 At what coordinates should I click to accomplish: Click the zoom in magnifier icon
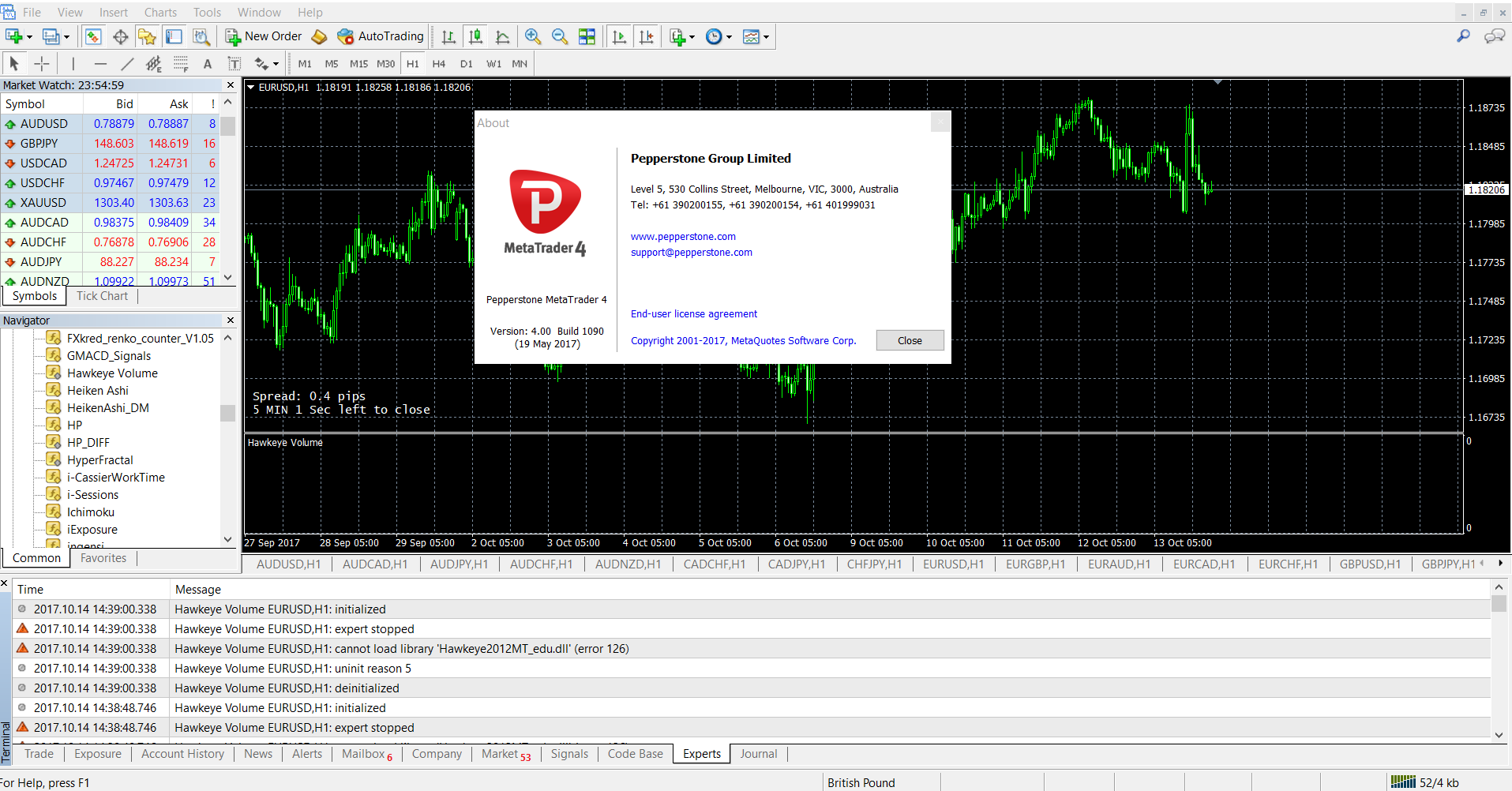point(533,36)
